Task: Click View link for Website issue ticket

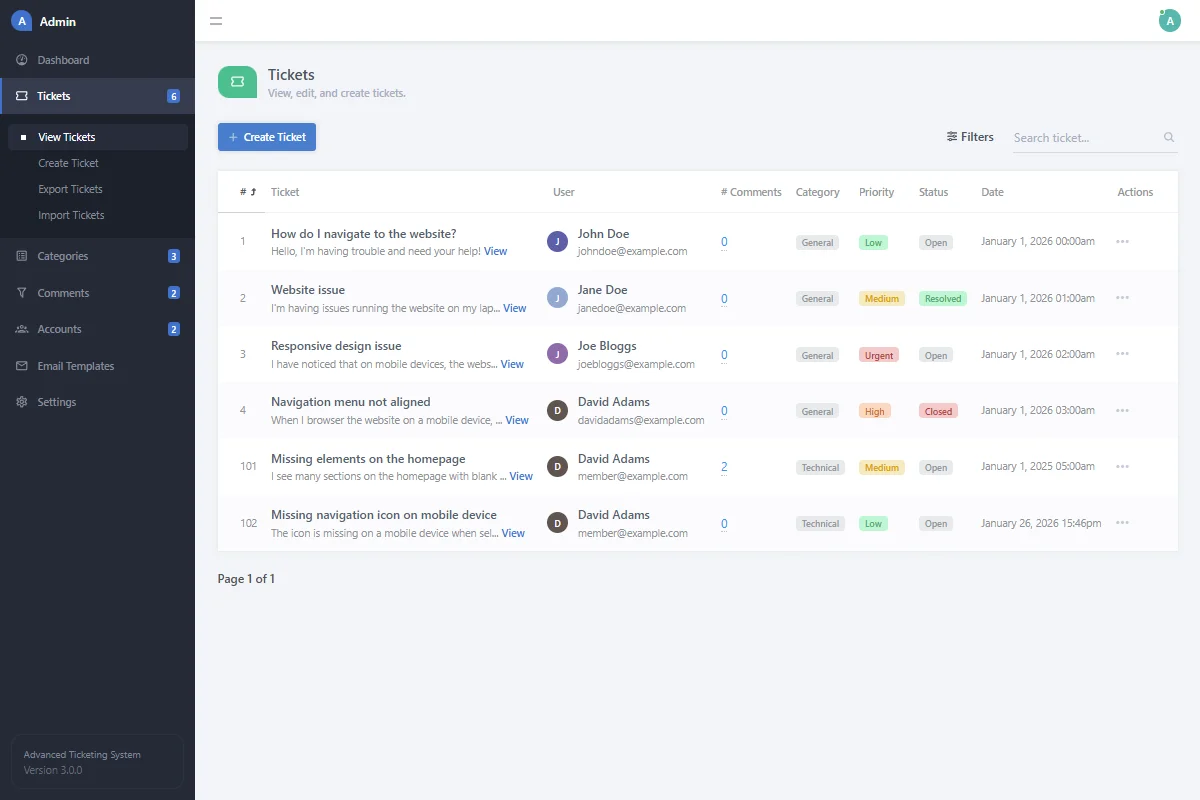Action: click(x=514, y=308)
